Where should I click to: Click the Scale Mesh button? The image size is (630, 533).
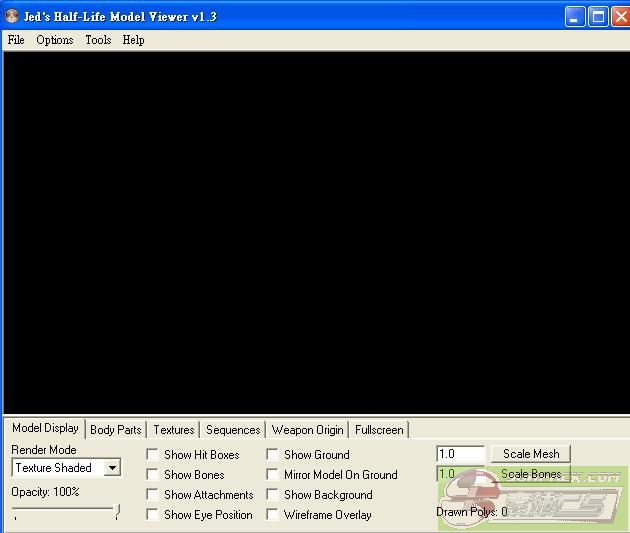(x=531, y=454)
